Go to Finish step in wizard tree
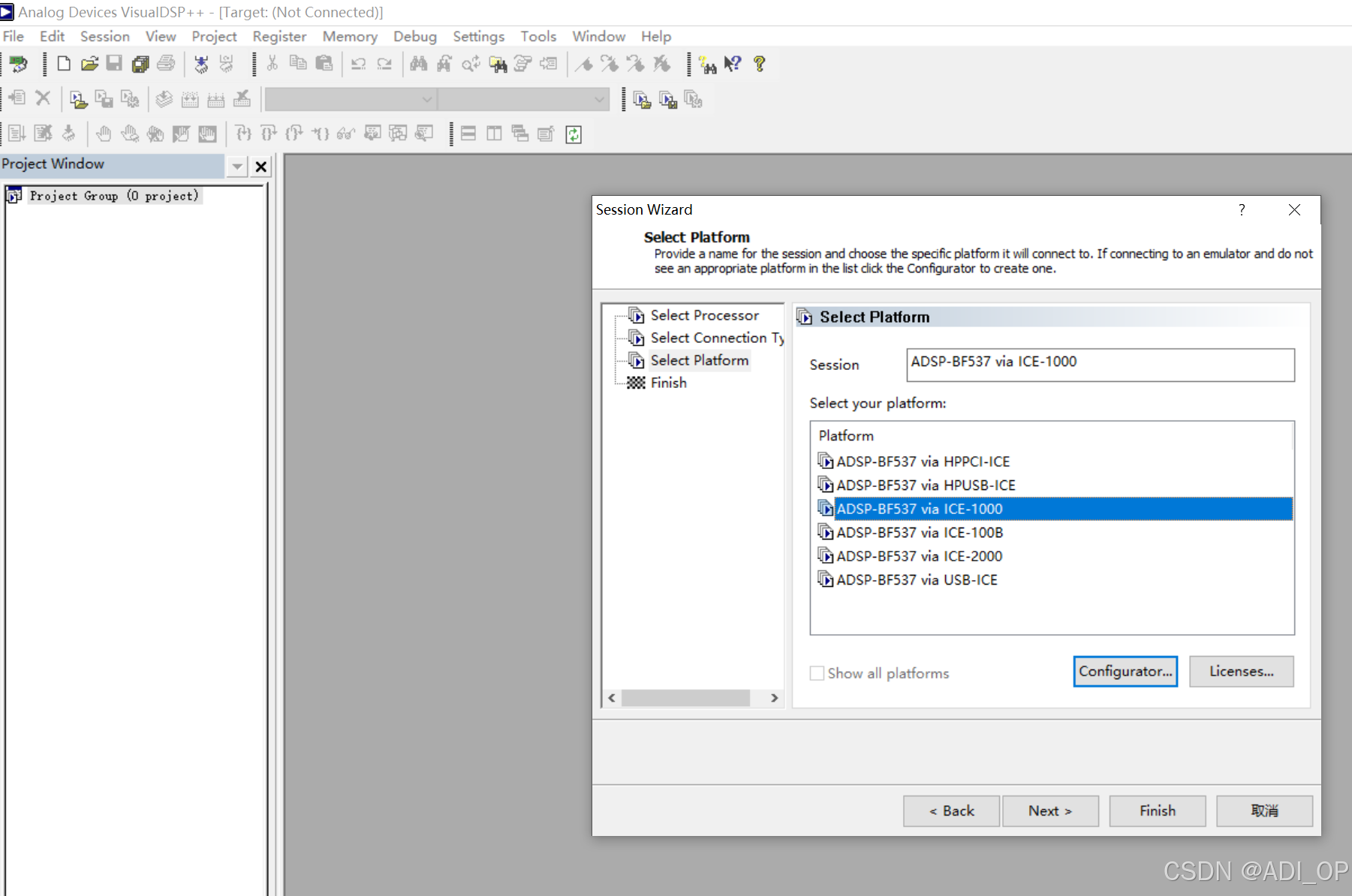The width and height of the screenshot is (1352, 896). coord(668,383)
